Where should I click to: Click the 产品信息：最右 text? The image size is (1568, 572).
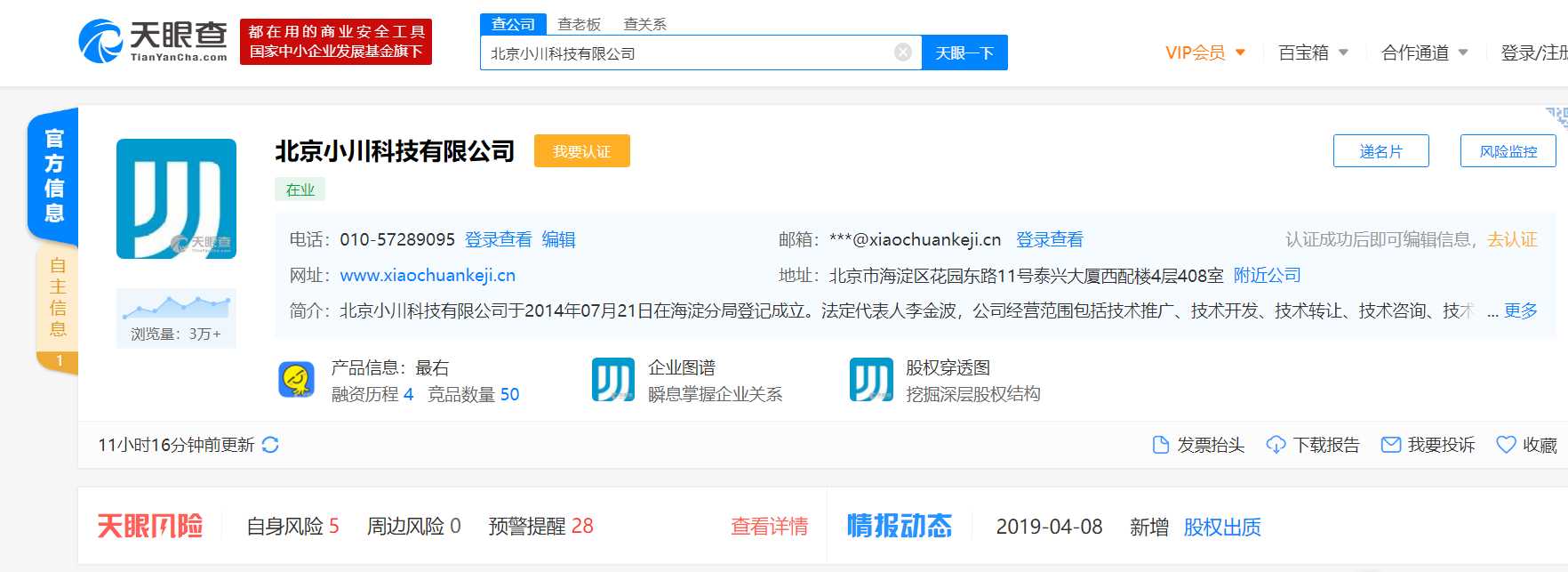coord(390,367)
